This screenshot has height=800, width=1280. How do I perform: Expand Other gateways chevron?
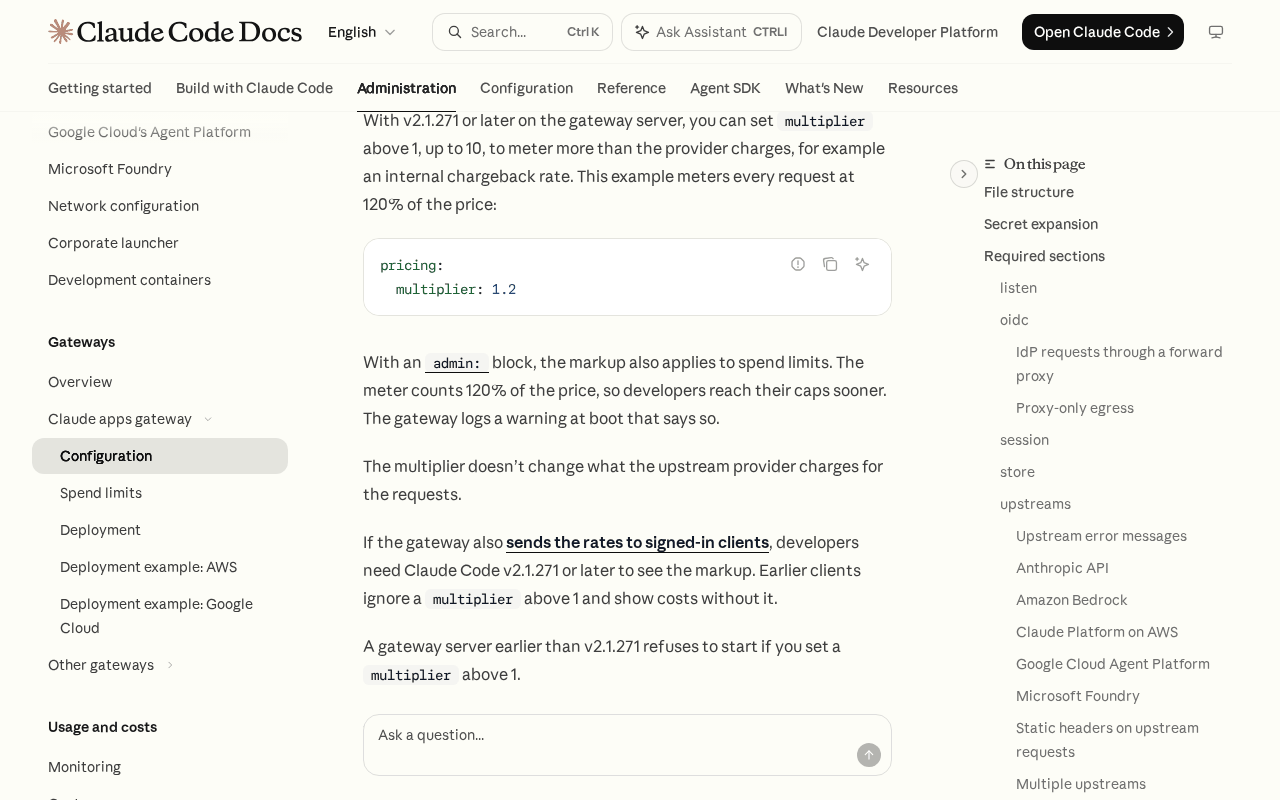point(170,665)
